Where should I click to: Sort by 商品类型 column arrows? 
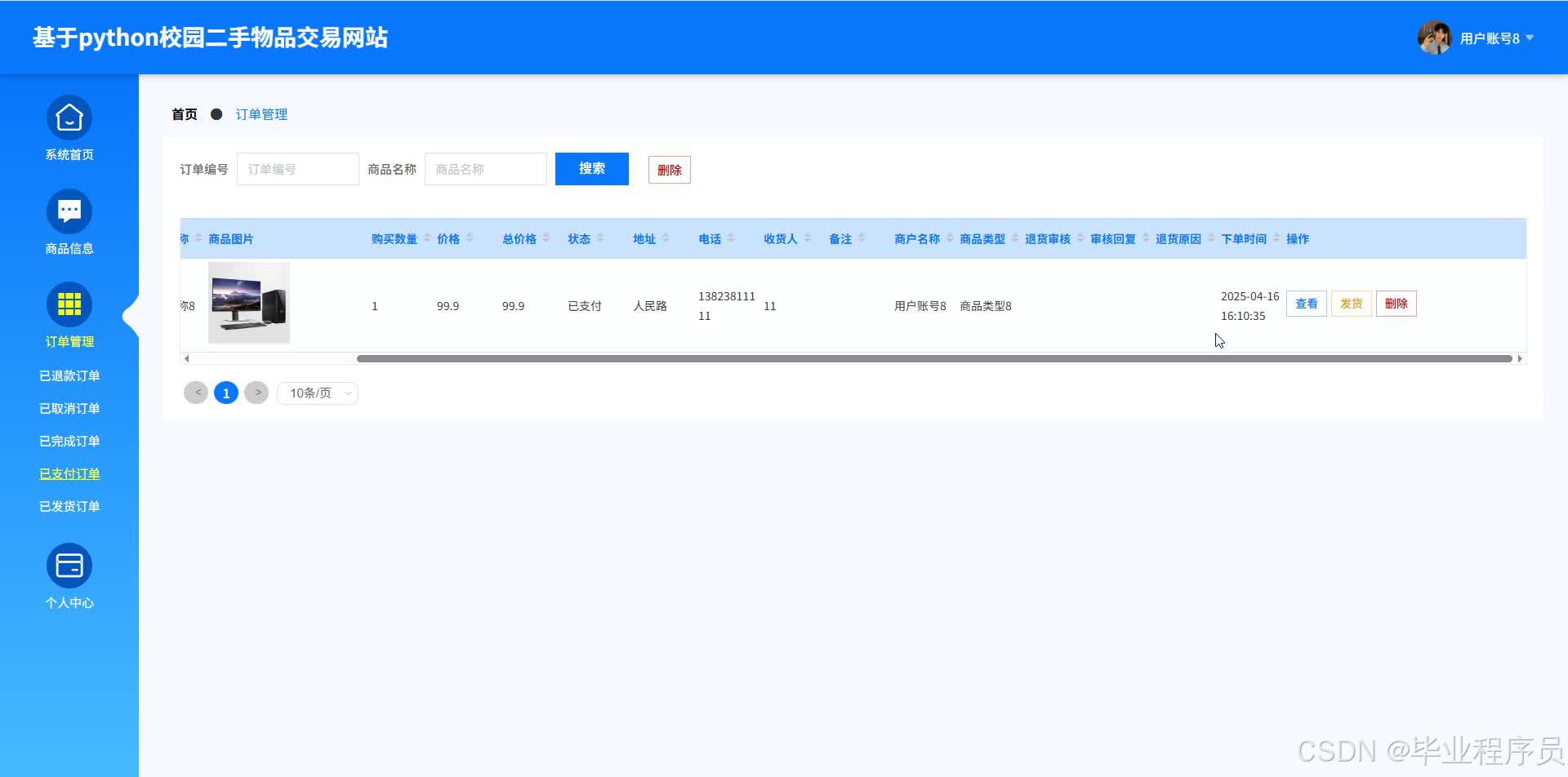coord(1015,238)
